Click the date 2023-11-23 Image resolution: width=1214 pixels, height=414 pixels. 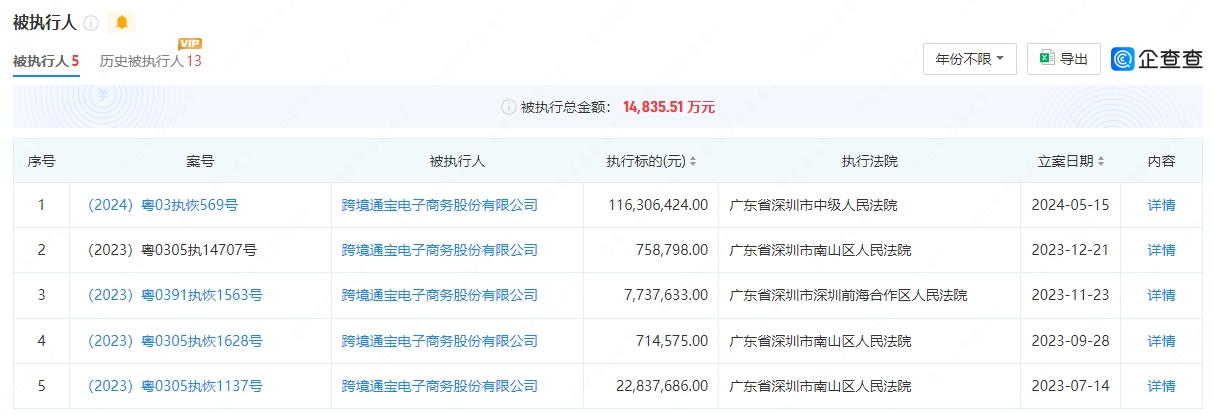click(x=1070, y=295)
